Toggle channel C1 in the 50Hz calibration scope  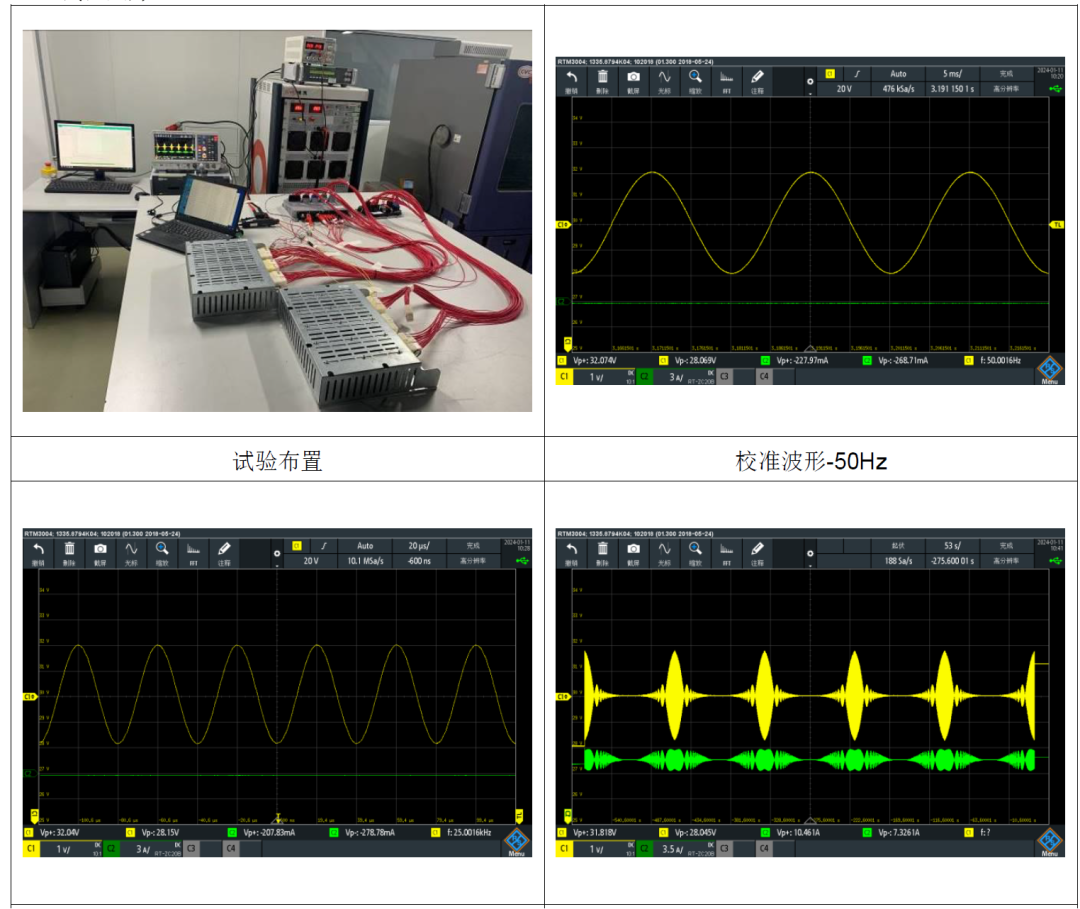click(565, 377)
